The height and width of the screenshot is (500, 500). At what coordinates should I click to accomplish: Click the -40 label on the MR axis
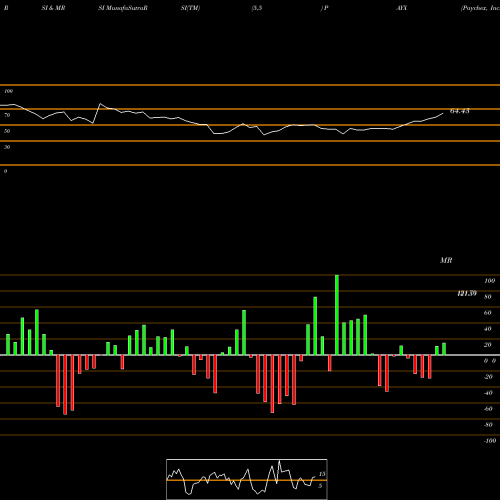(x=488, y=393)
